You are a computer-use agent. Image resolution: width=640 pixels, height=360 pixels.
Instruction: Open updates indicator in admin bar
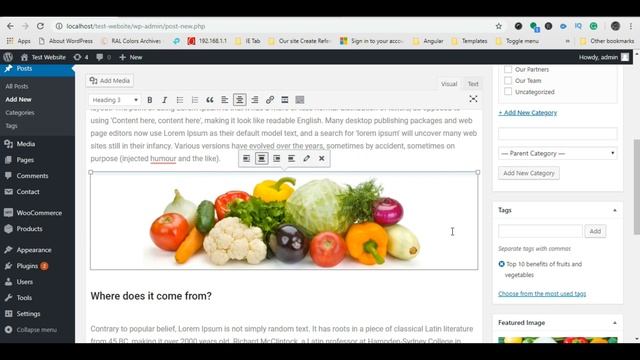pos(80,57)
